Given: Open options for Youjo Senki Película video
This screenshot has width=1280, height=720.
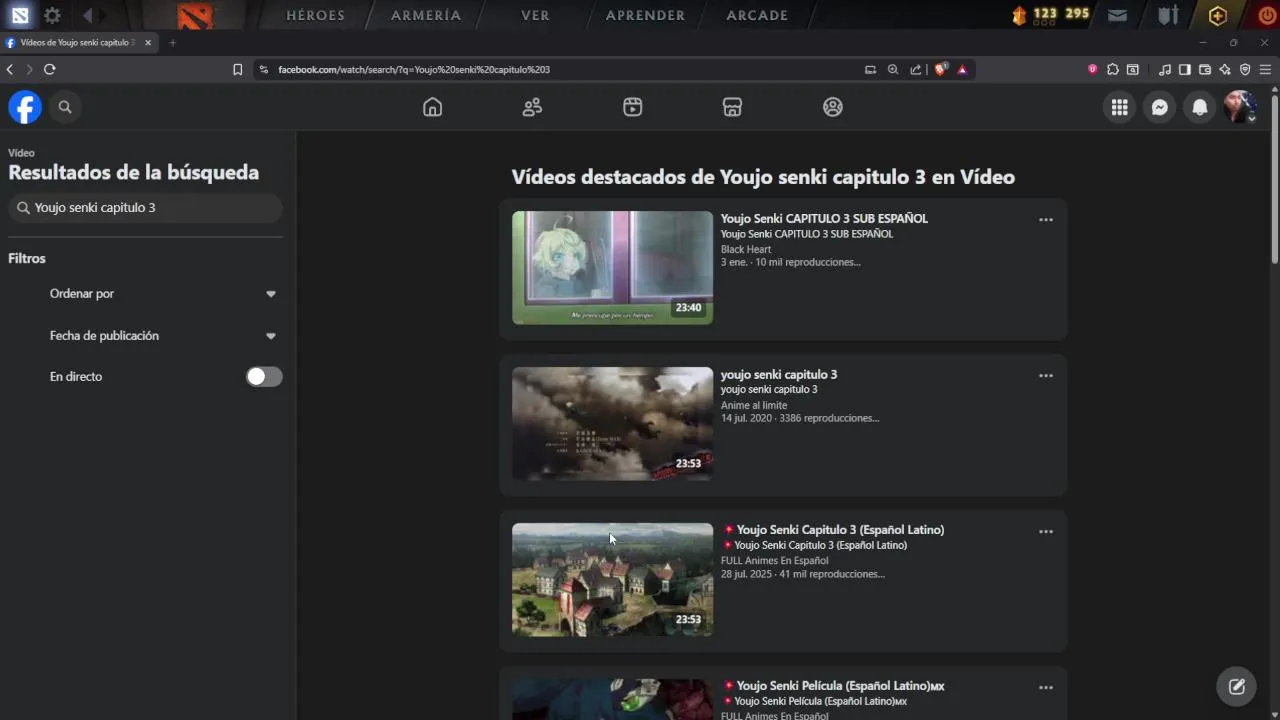Looking at the screenshot, I should 1045,687.
